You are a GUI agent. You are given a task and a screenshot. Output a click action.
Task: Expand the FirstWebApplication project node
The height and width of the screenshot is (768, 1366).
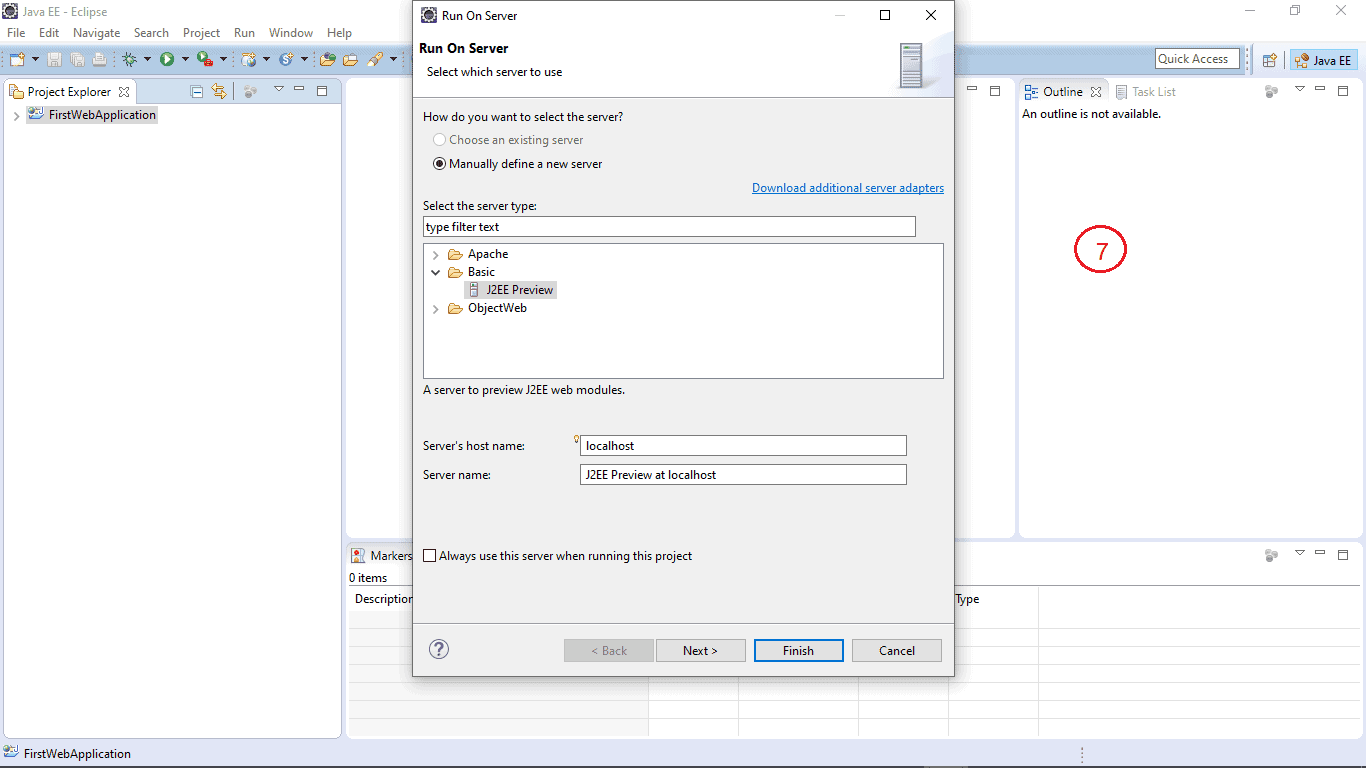(x=16, y=116)
